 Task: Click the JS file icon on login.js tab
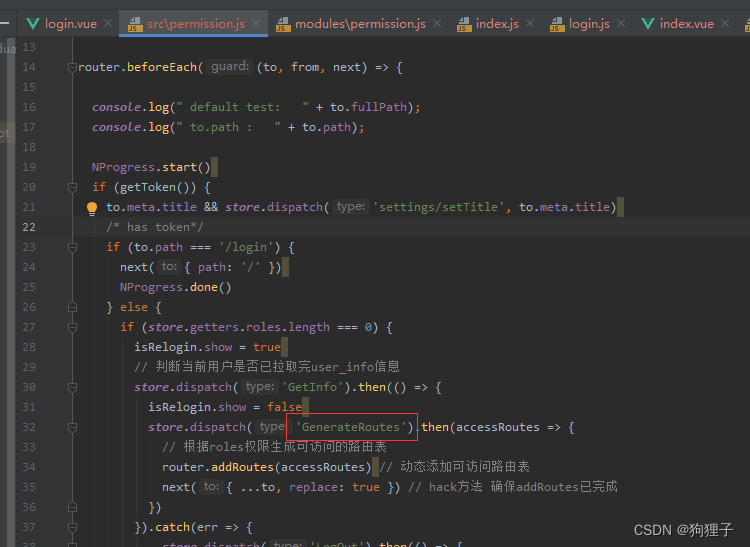click(557, 24)
